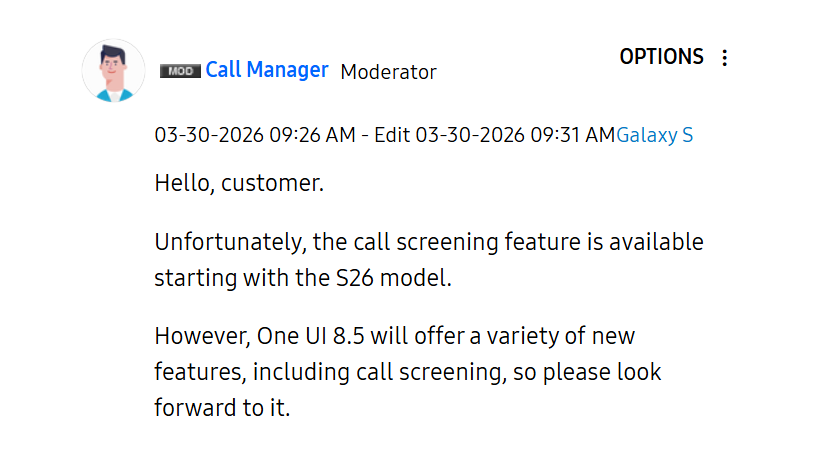The image size is (813, 458).
Task: Click the "Hello, customer." greeting line
Action: (239, 184)
